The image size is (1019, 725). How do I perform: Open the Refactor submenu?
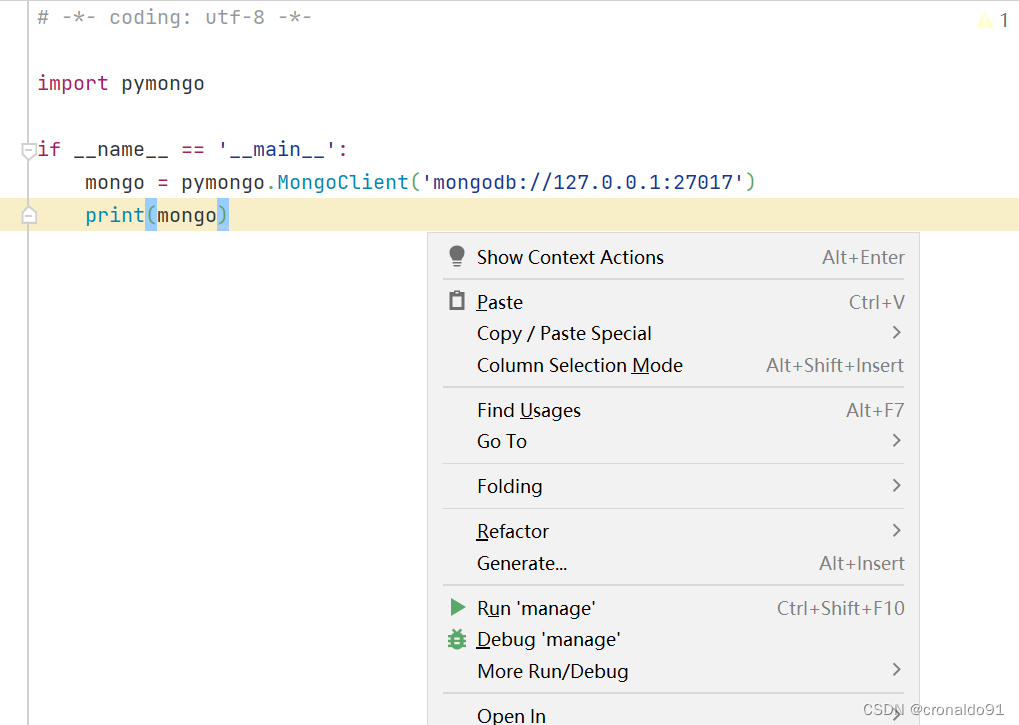pos(673,531)
